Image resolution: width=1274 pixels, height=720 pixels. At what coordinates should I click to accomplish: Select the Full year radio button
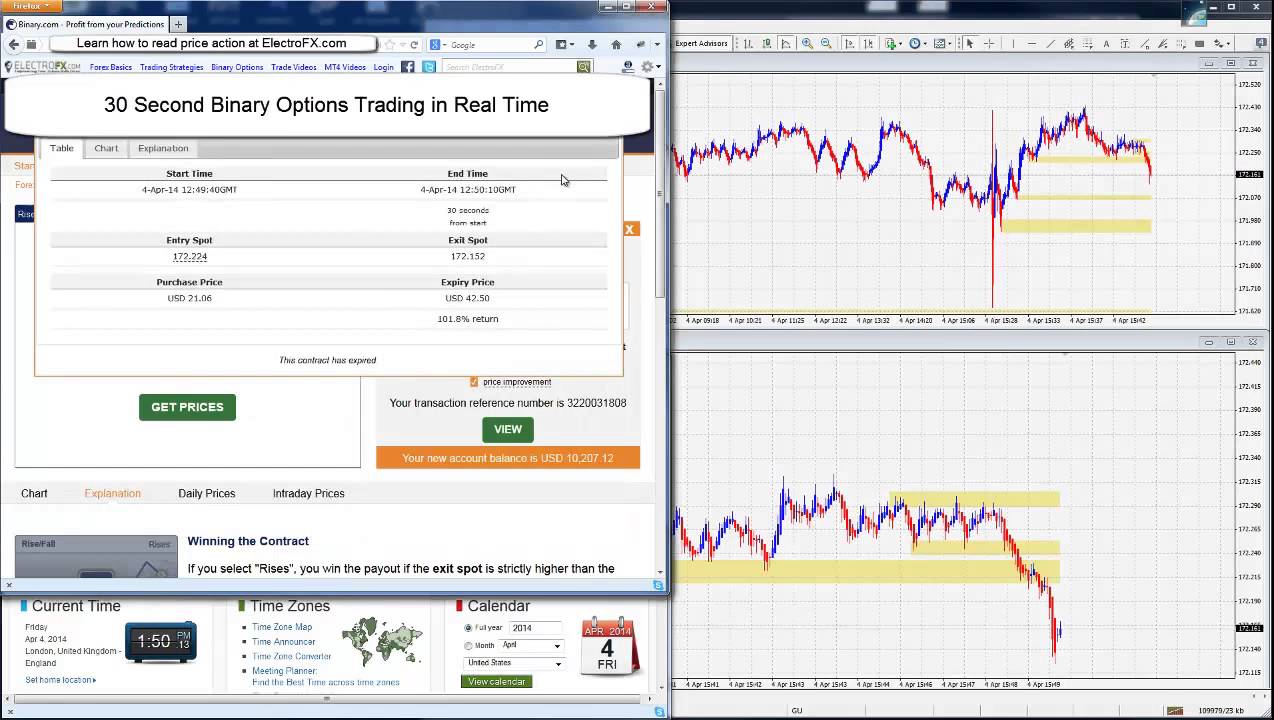pos(468,628)
